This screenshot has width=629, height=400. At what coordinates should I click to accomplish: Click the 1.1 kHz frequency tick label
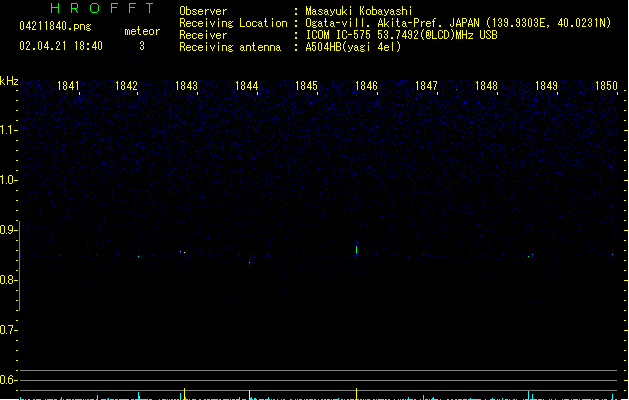[x=7, y=130]
